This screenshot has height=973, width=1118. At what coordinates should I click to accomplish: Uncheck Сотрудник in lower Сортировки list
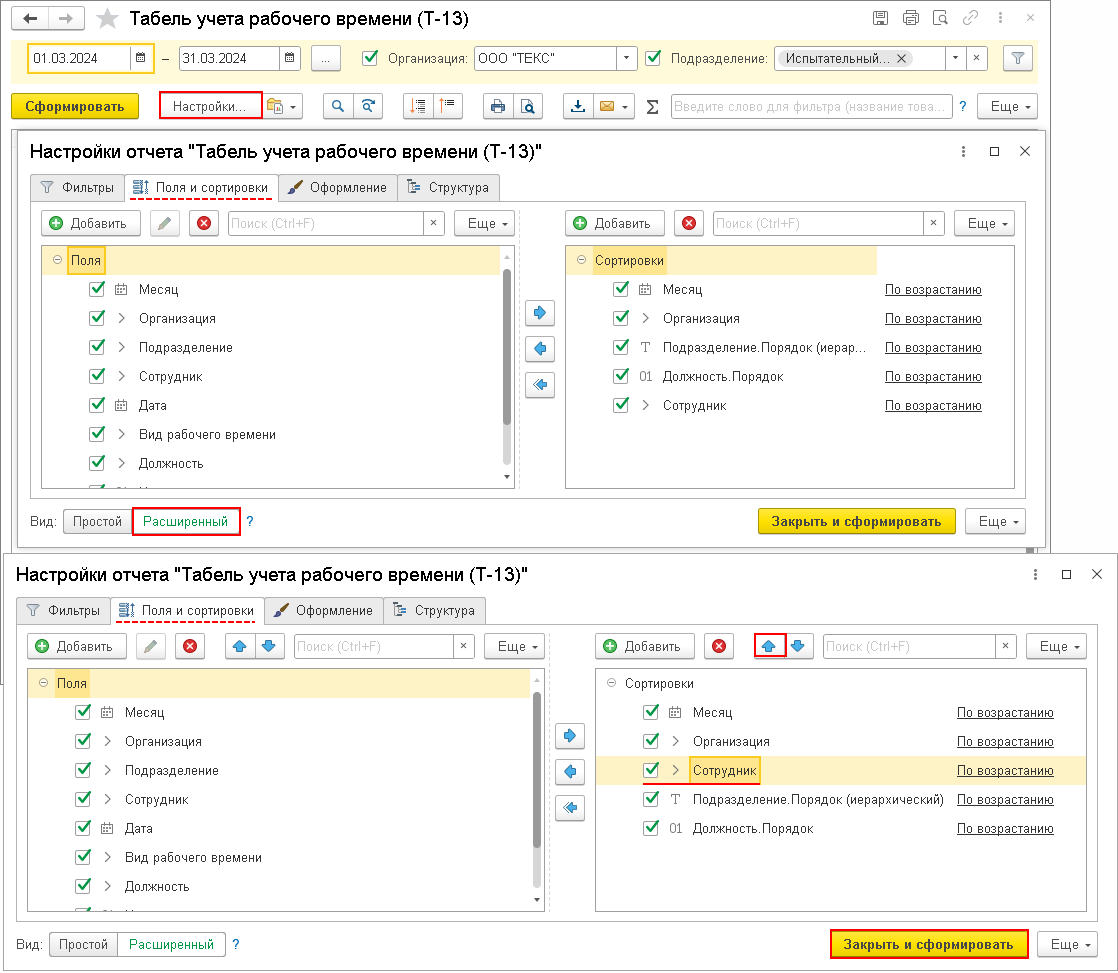click(651, 770)
